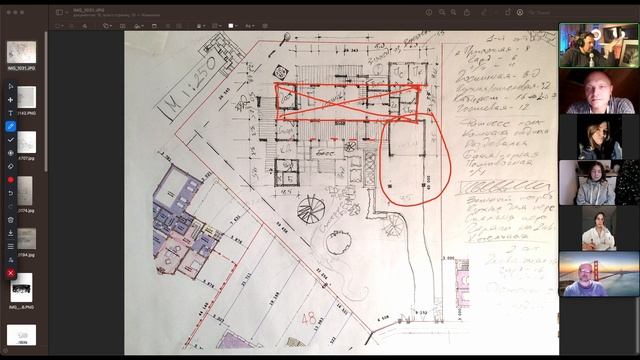Screen dimensions: 640x360
Task: Select the Sketch tool in markup bar
Action: [x=84, y=26]
